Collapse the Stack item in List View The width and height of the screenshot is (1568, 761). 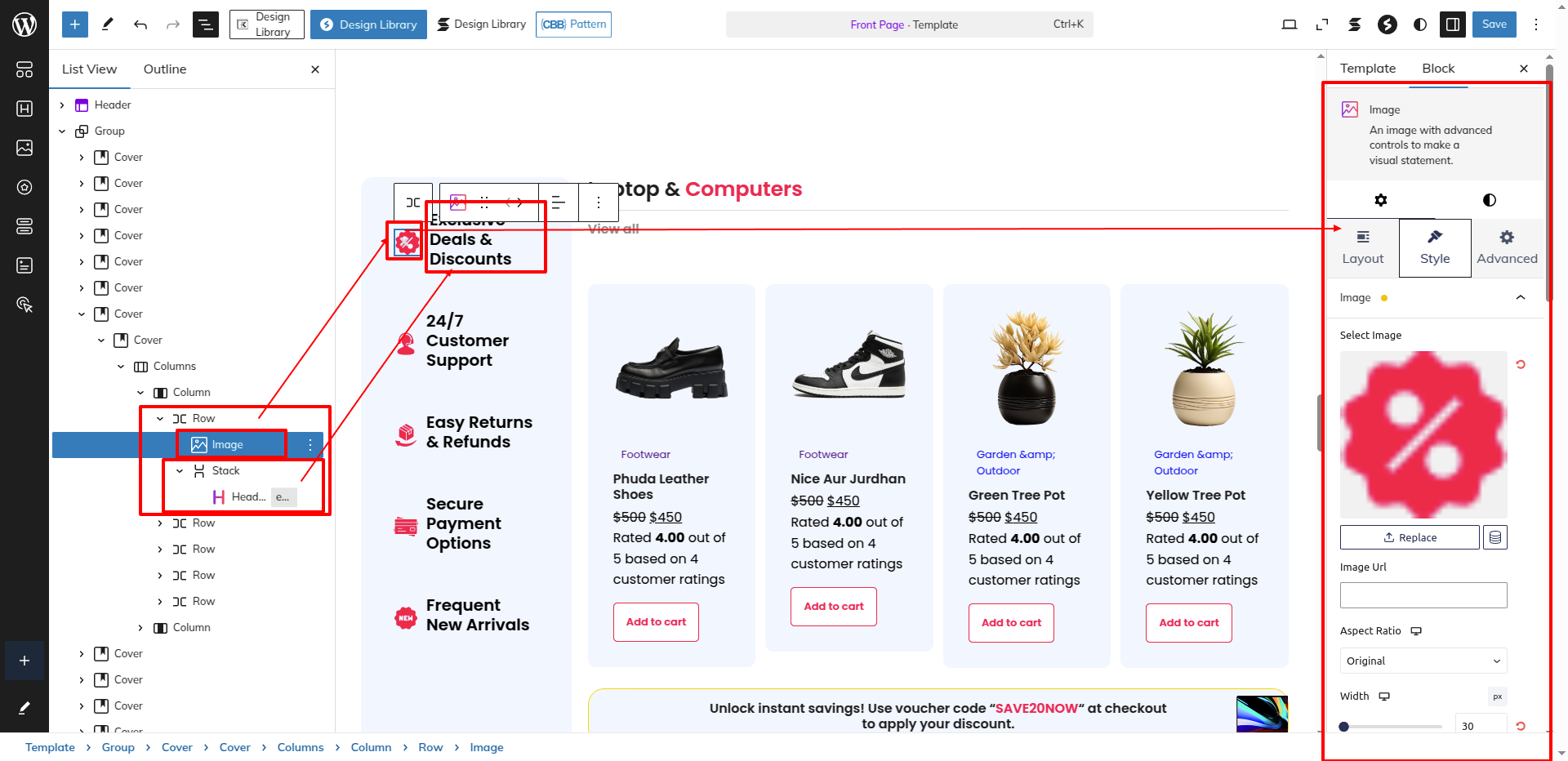(x=180, y=471)
